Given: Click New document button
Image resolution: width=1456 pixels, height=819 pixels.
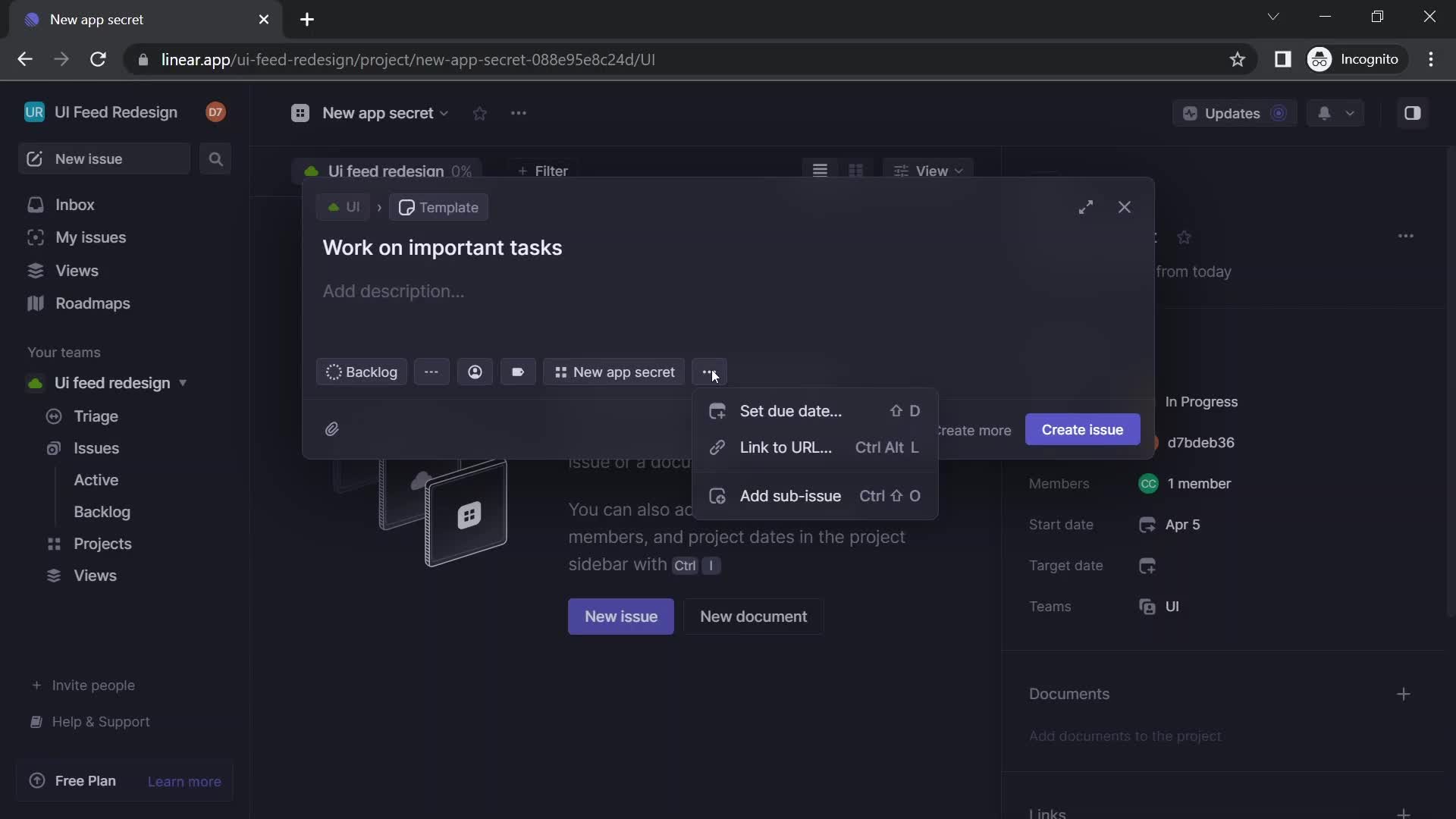Looking at the screenshot, I should (753, 617).
